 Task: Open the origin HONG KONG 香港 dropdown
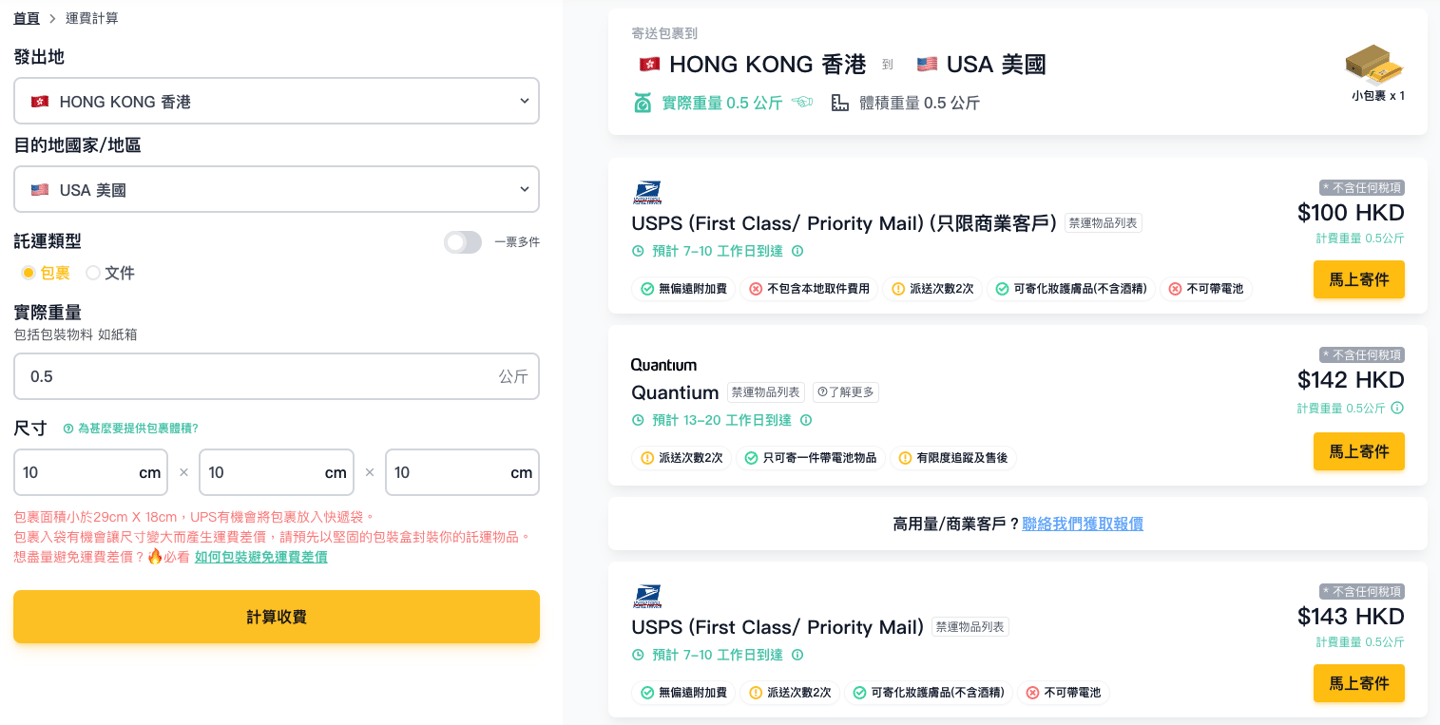click(276, 101)
